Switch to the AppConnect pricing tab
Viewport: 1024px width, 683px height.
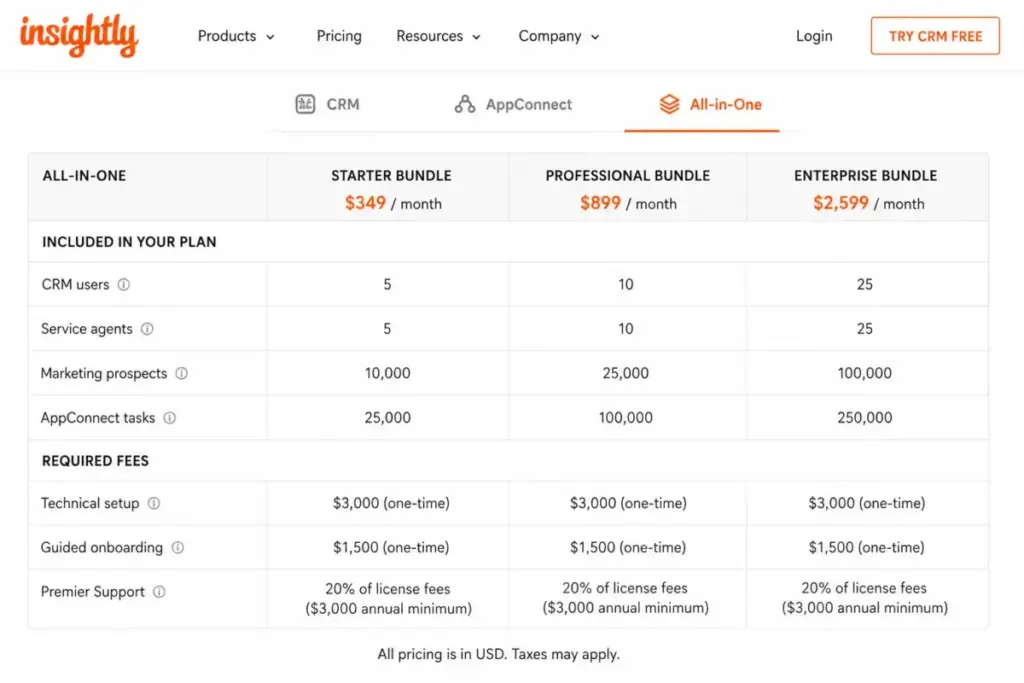513,104
